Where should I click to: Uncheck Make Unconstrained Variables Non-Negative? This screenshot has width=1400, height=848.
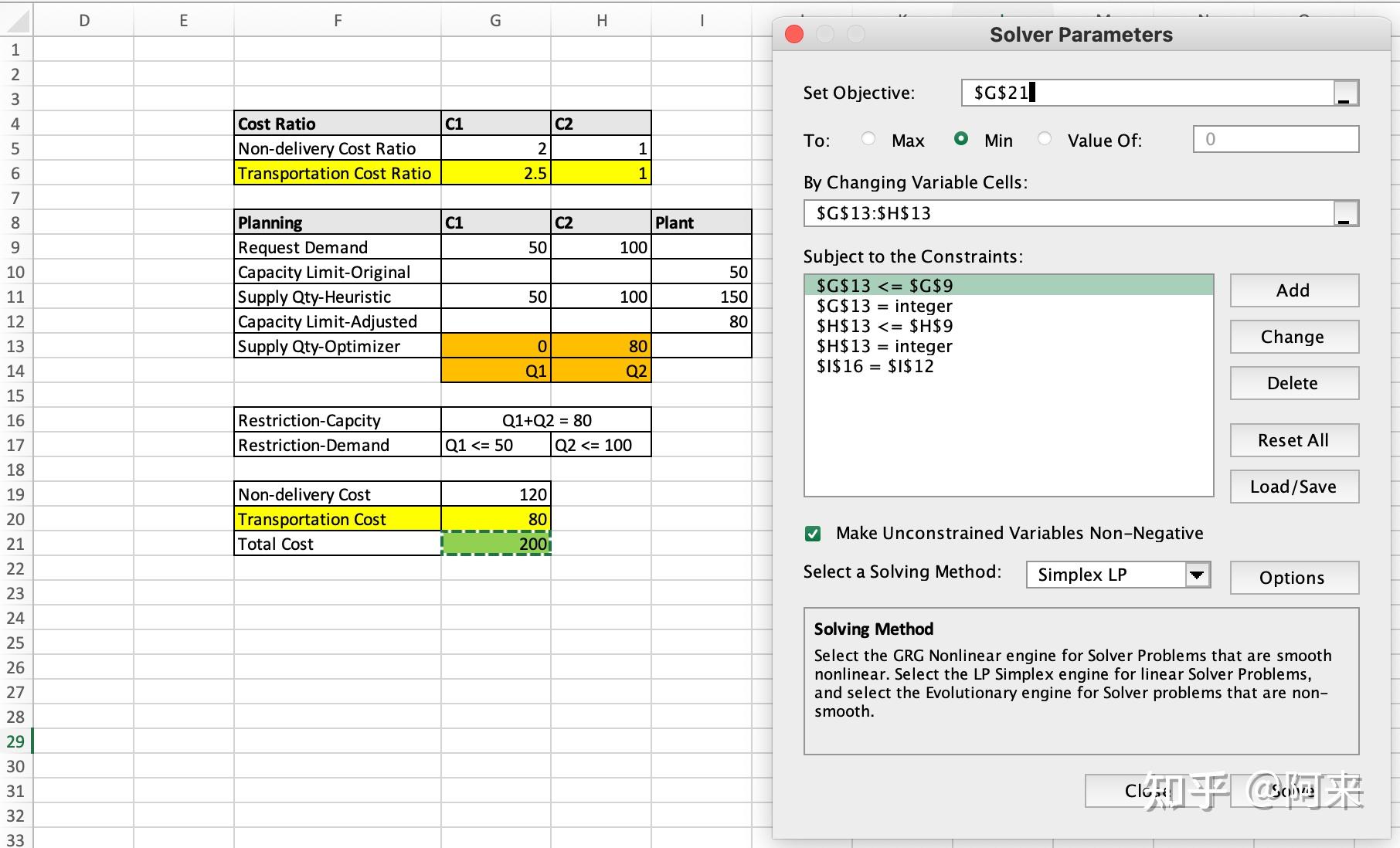813,533
